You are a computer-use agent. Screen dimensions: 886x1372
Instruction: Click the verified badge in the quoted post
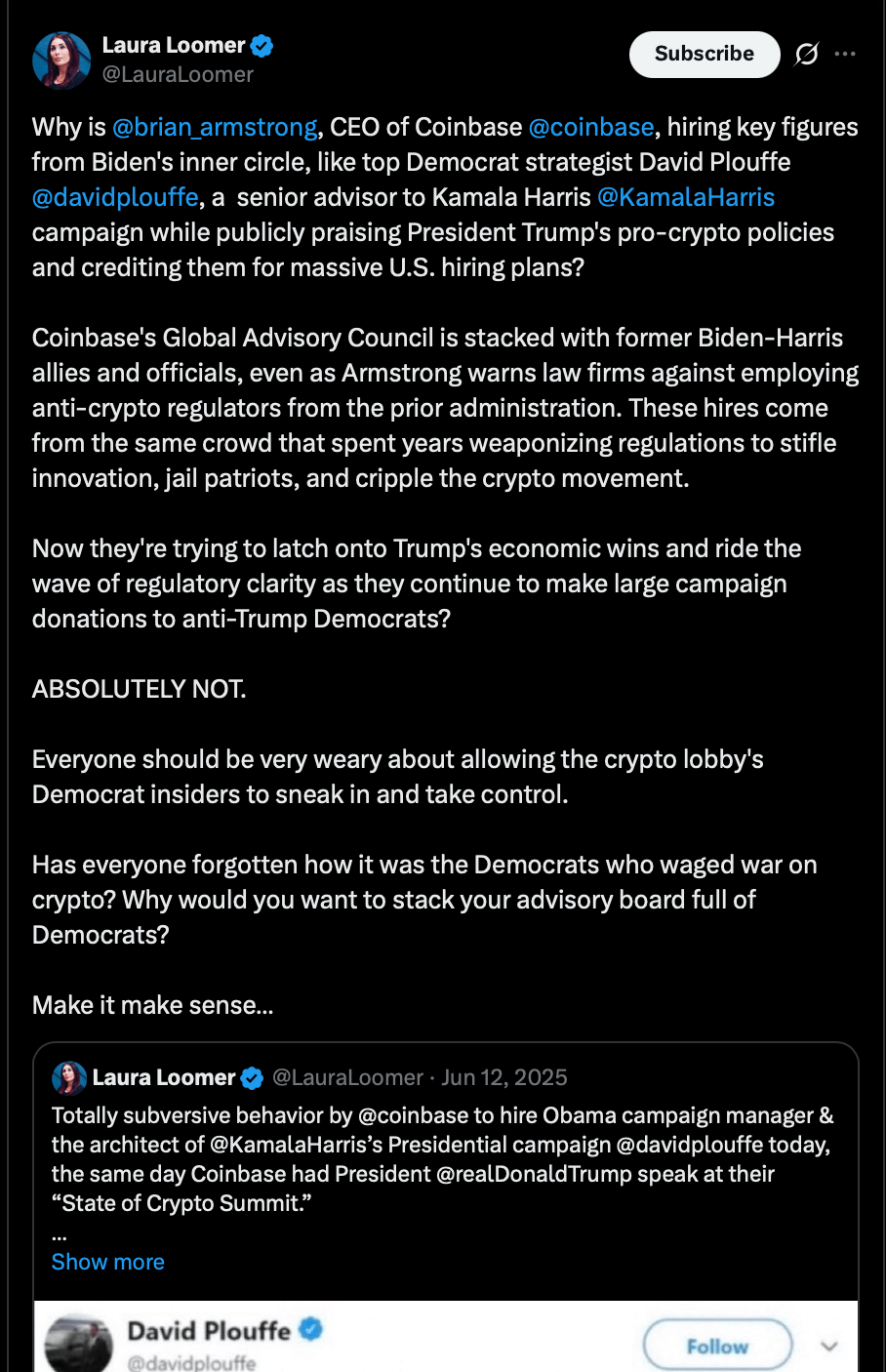click(252, 1078)
